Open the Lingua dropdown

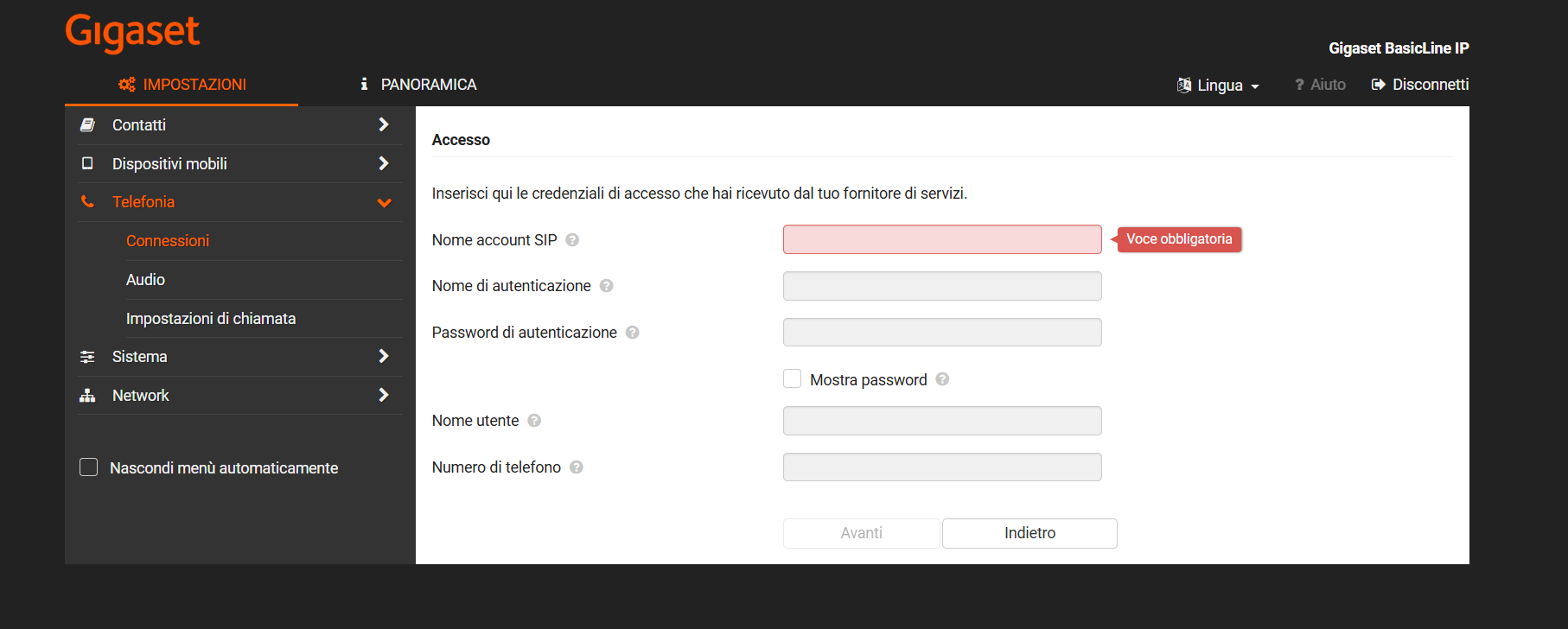coord(1221,85)
